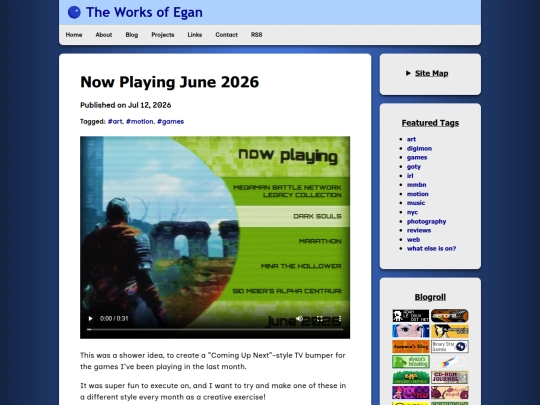Screen dimensions: 540x405
Task: Open the nyc featured tag
Action: point(412,212)
